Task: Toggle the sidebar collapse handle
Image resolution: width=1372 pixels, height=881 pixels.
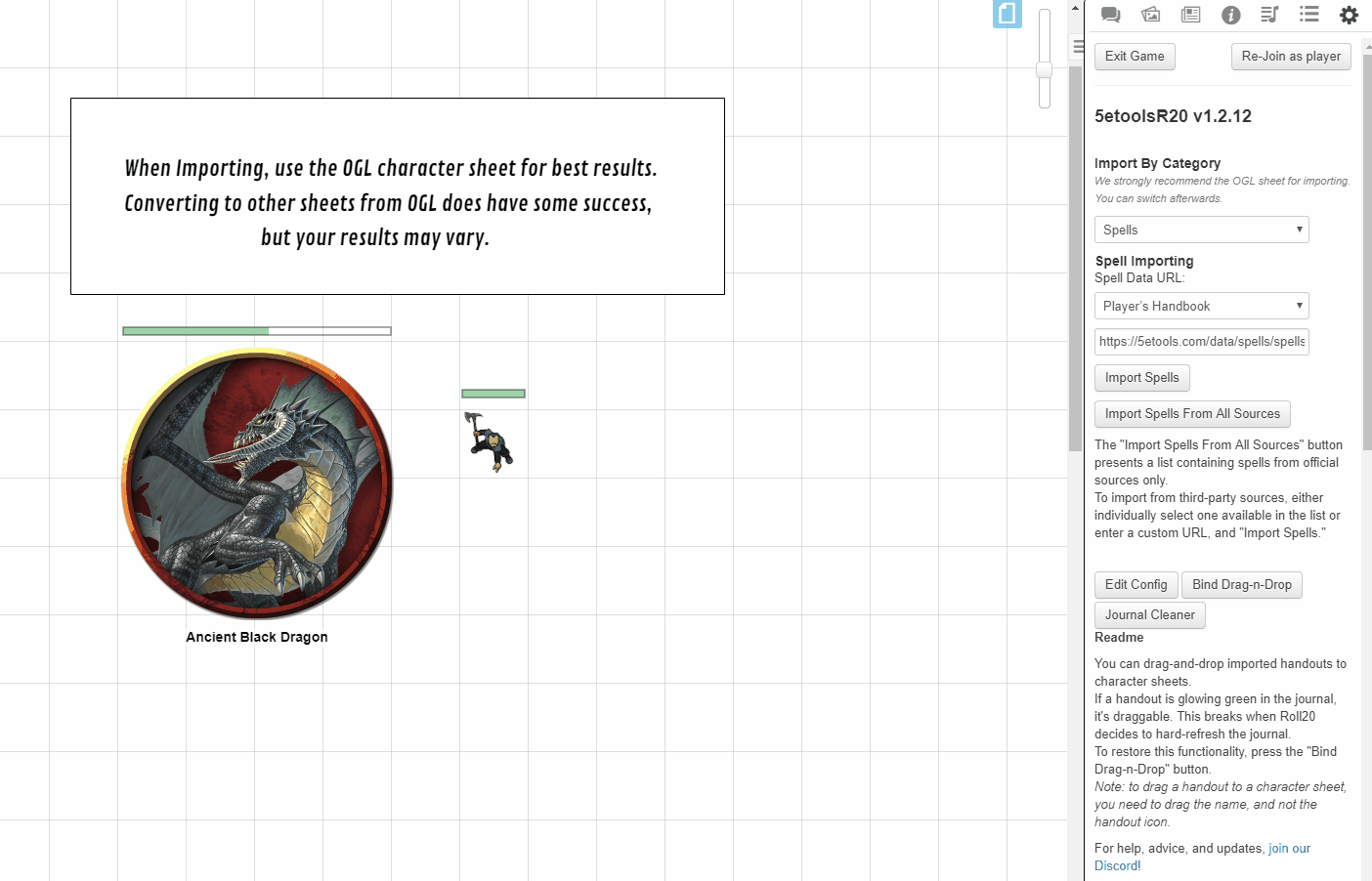Action: coord(1078,46)
